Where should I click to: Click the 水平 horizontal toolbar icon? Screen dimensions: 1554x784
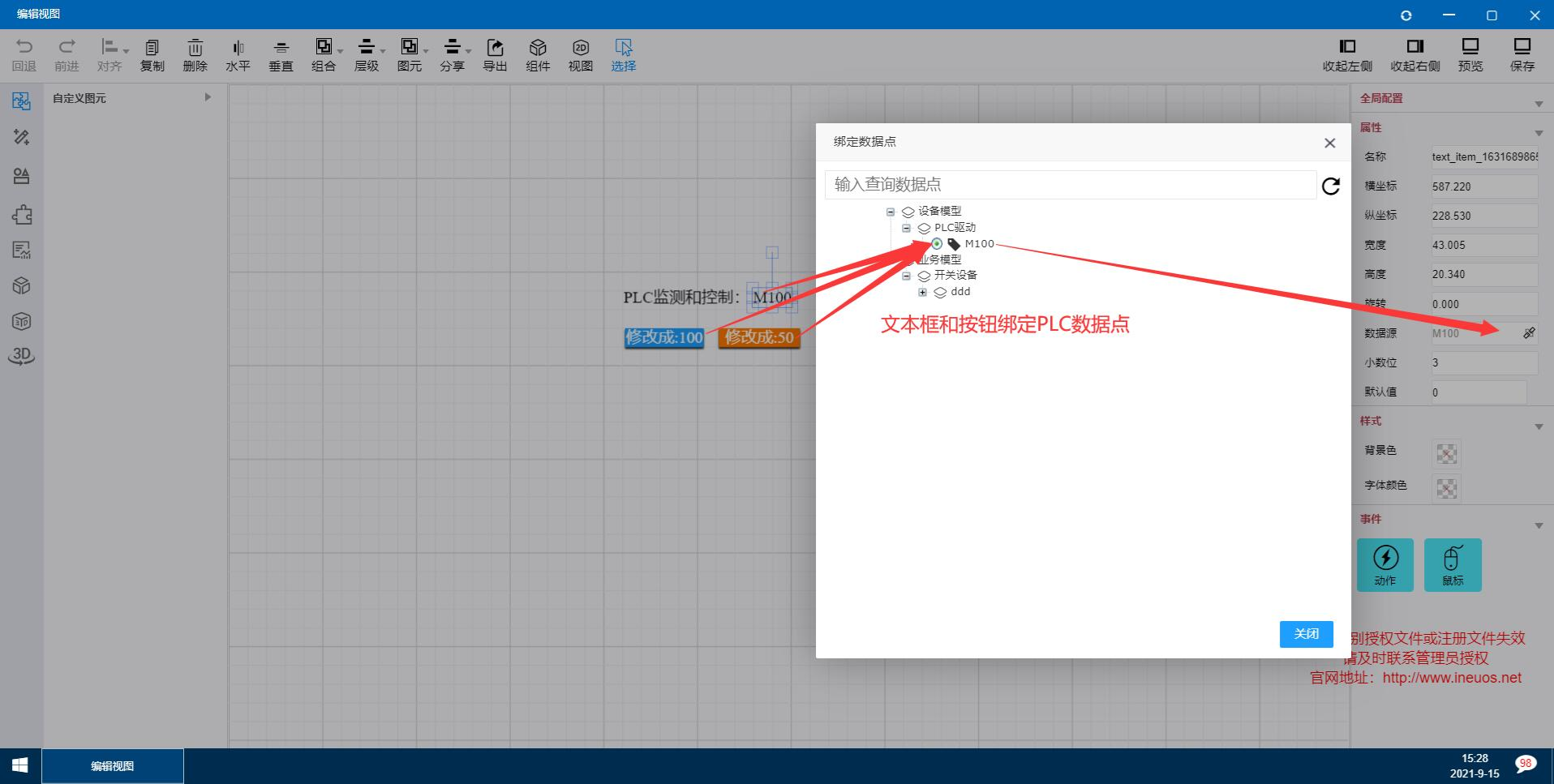tap(238, 55)
